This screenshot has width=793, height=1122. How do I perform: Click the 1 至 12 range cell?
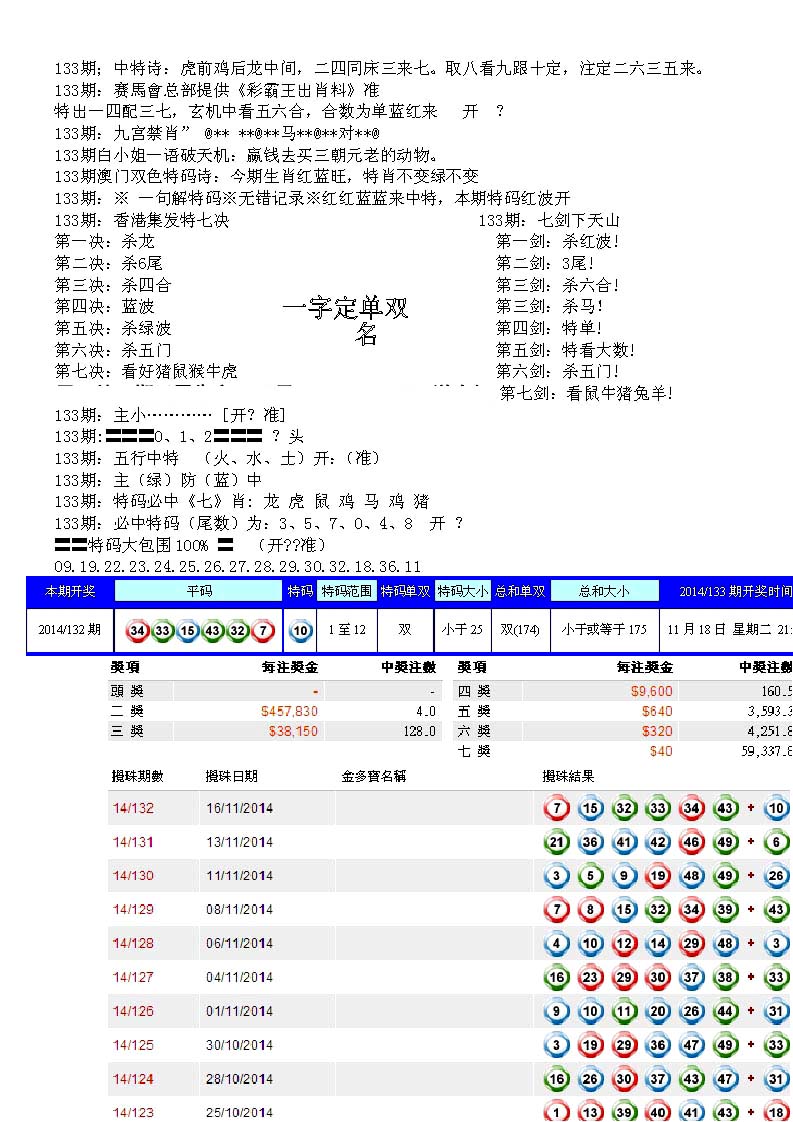[347, 630]
